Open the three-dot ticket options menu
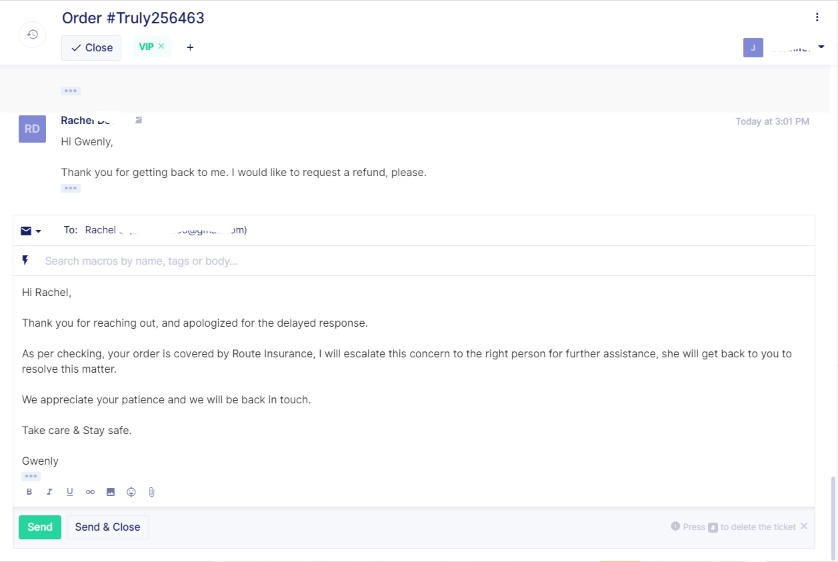Screen dimensions: 838x562 (x=817, y=17)
